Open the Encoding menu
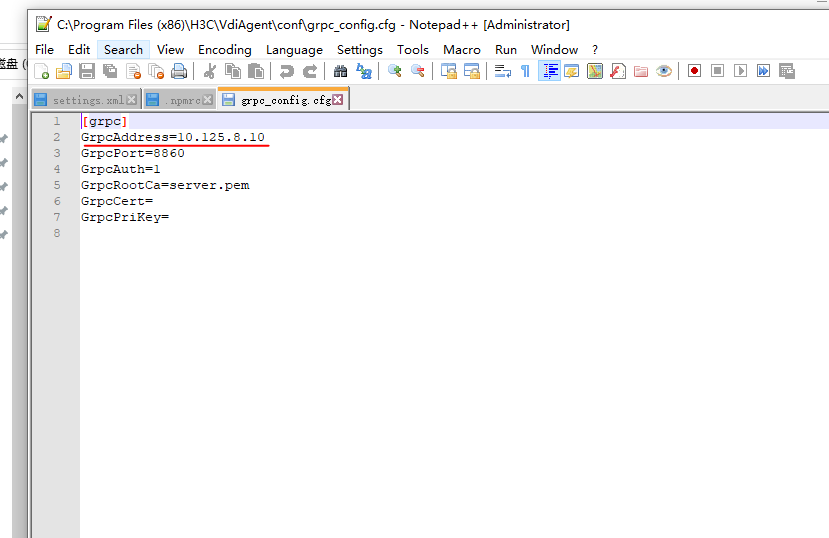This screenshot has height=538, width=829. [x=225, y=50]
